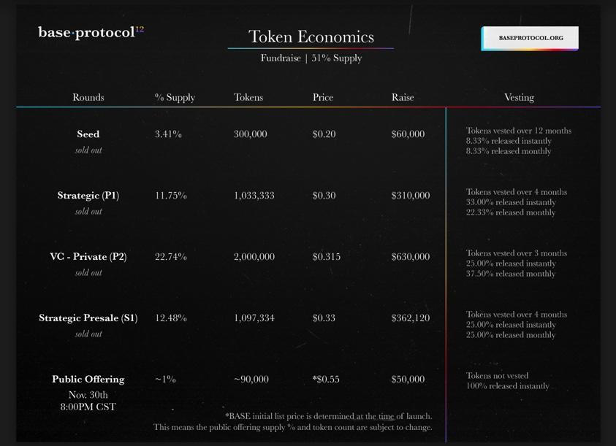Select the Strategic Presale (S1) label
This screenshot has height=447, width=616.
tap(88, 318)
